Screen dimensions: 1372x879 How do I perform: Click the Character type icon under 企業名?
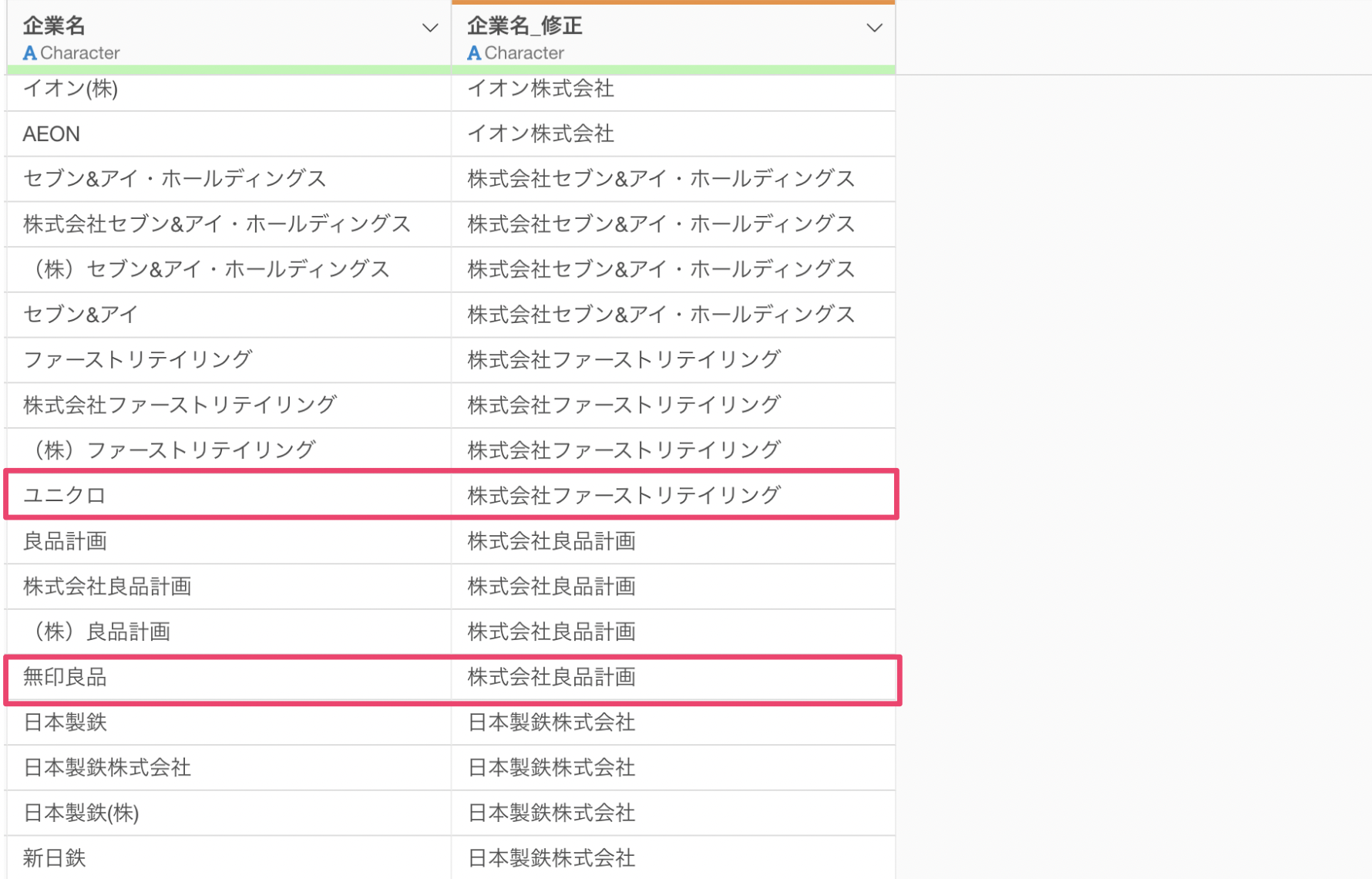(30, 53)
